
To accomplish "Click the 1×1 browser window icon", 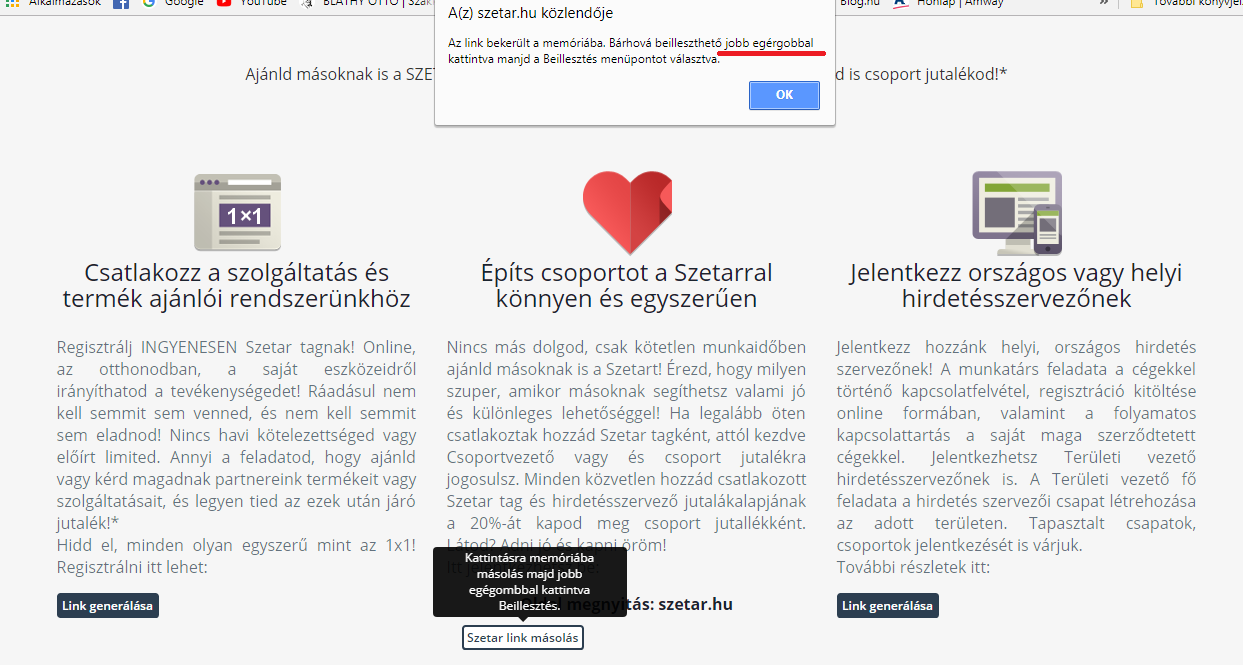I will 237,212.
